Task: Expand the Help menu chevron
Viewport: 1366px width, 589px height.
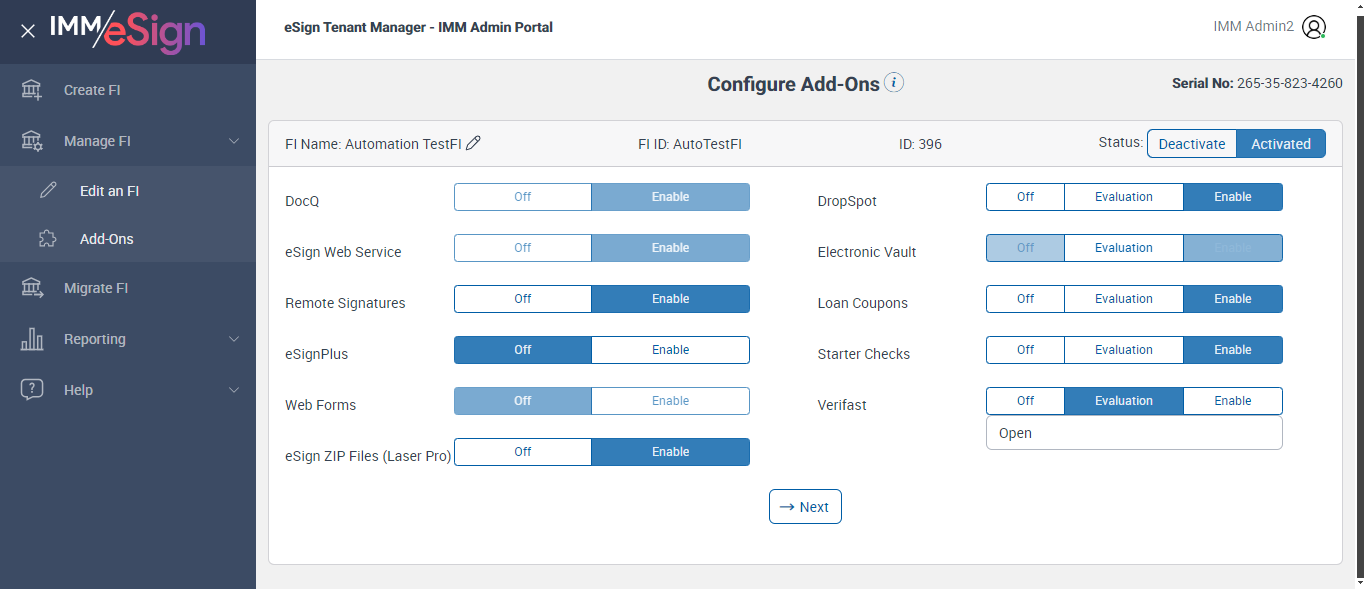Action: pyautogui.click(x=234, y=390)
